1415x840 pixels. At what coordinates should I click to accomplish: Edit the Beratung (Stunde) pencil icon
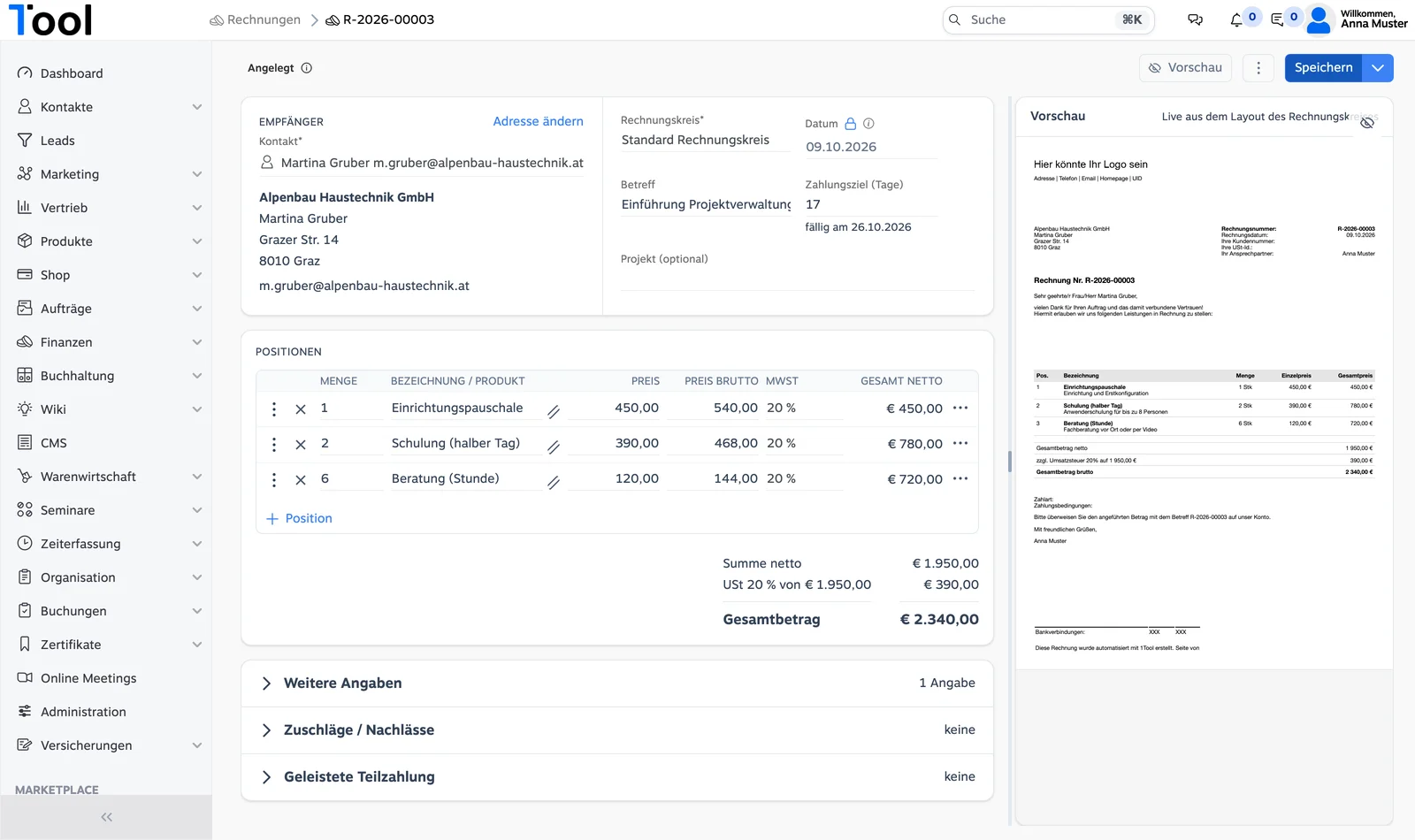[x=554, y=483]
